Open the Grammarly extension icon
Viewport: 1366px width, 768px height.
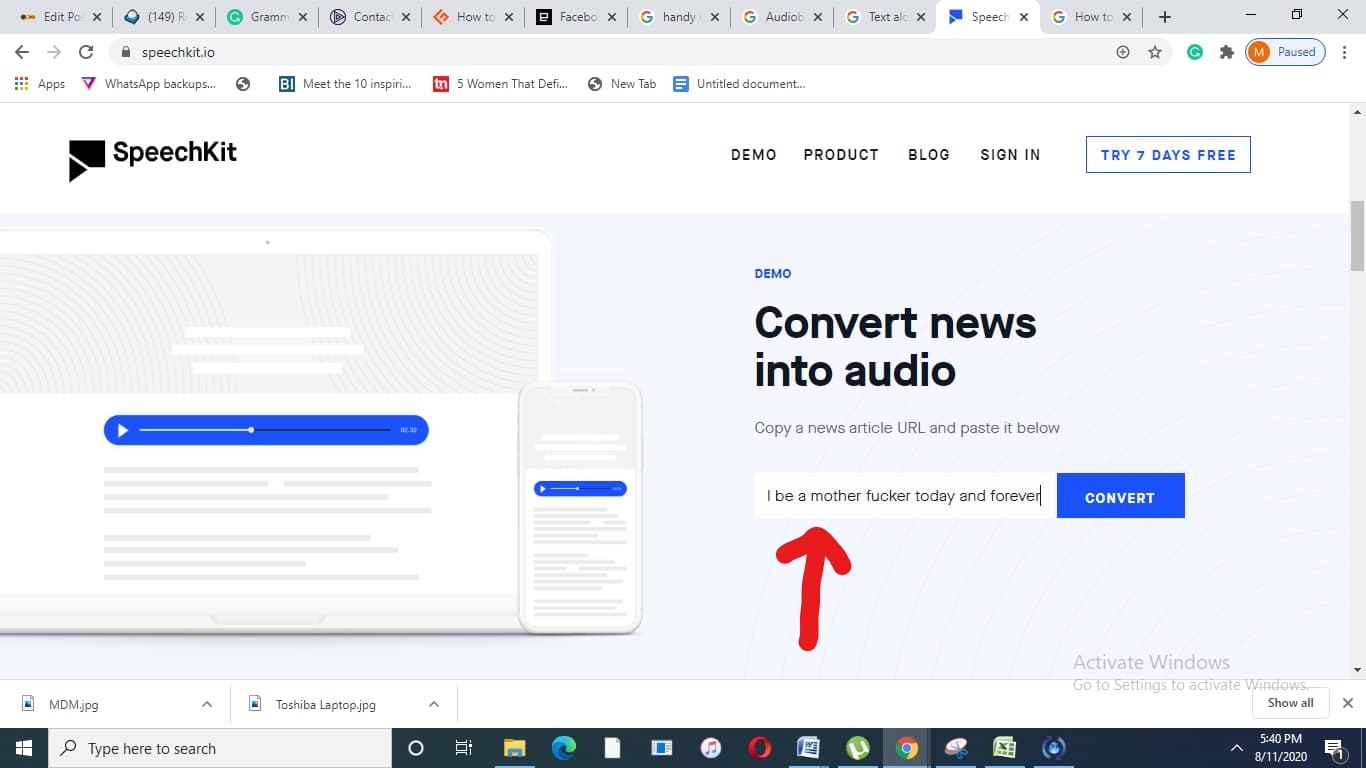(1194, 52)
